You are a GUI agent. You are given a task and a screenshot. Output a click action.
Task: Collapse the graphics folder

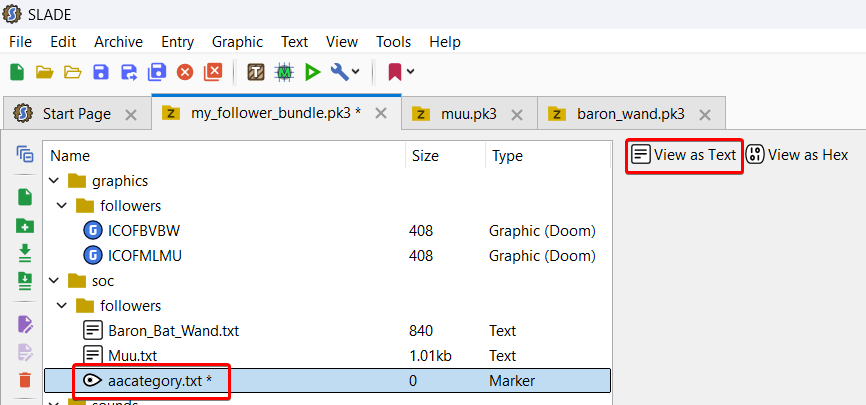(x=54, y=181)
